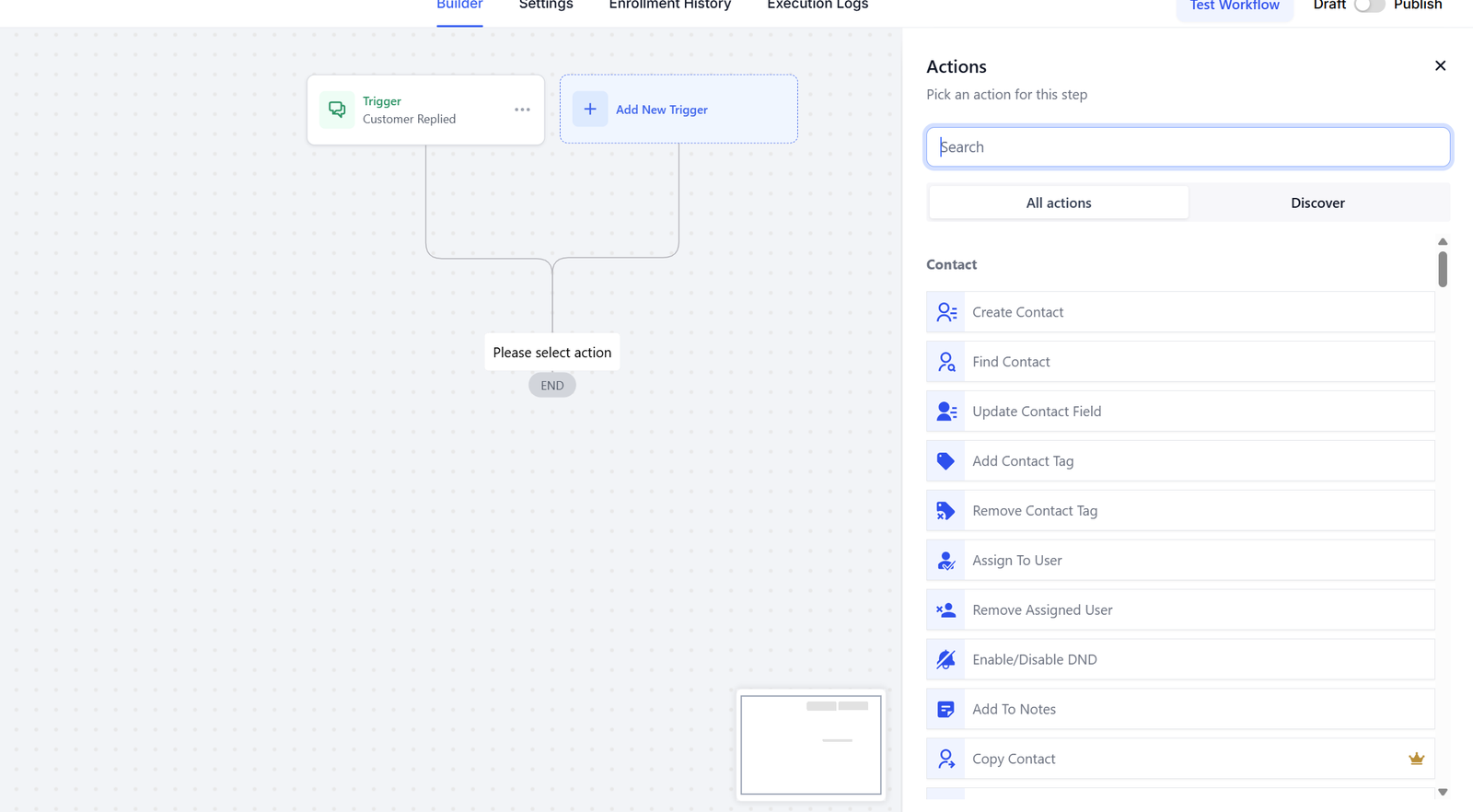Select the Create Contact action text

[x=1017, y=312]
